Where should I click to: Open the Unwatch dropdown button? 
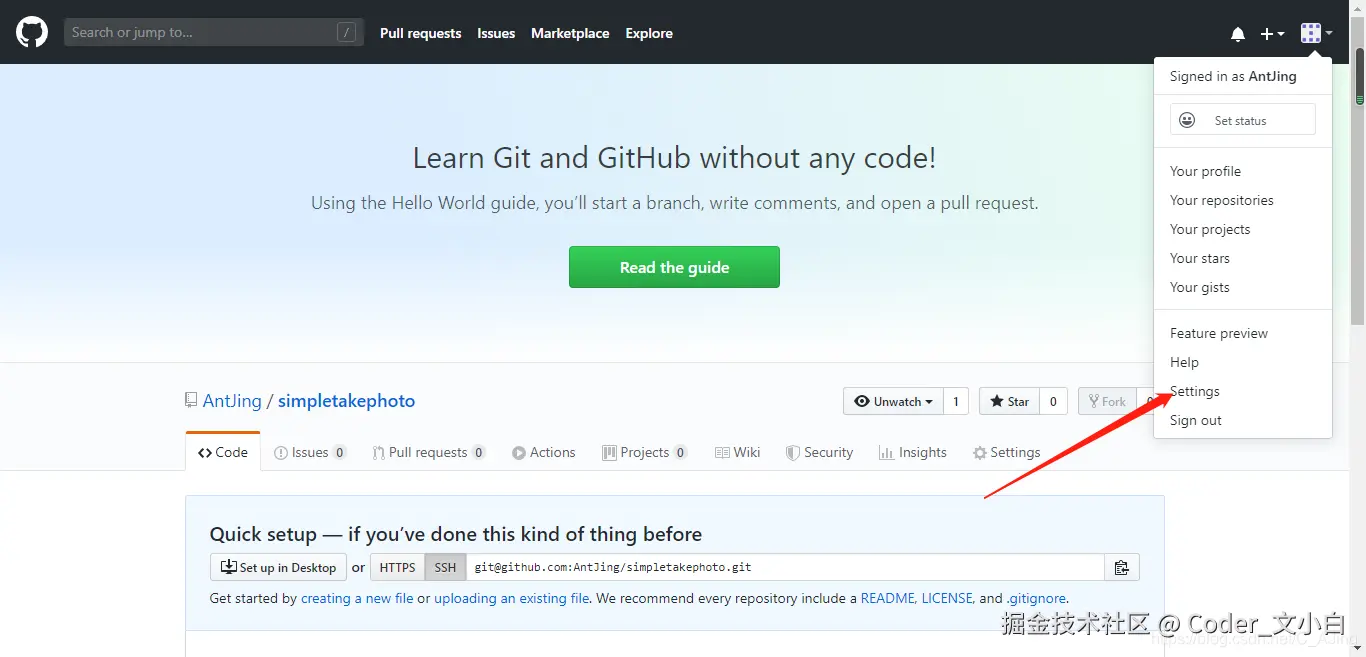coord(894,401)
